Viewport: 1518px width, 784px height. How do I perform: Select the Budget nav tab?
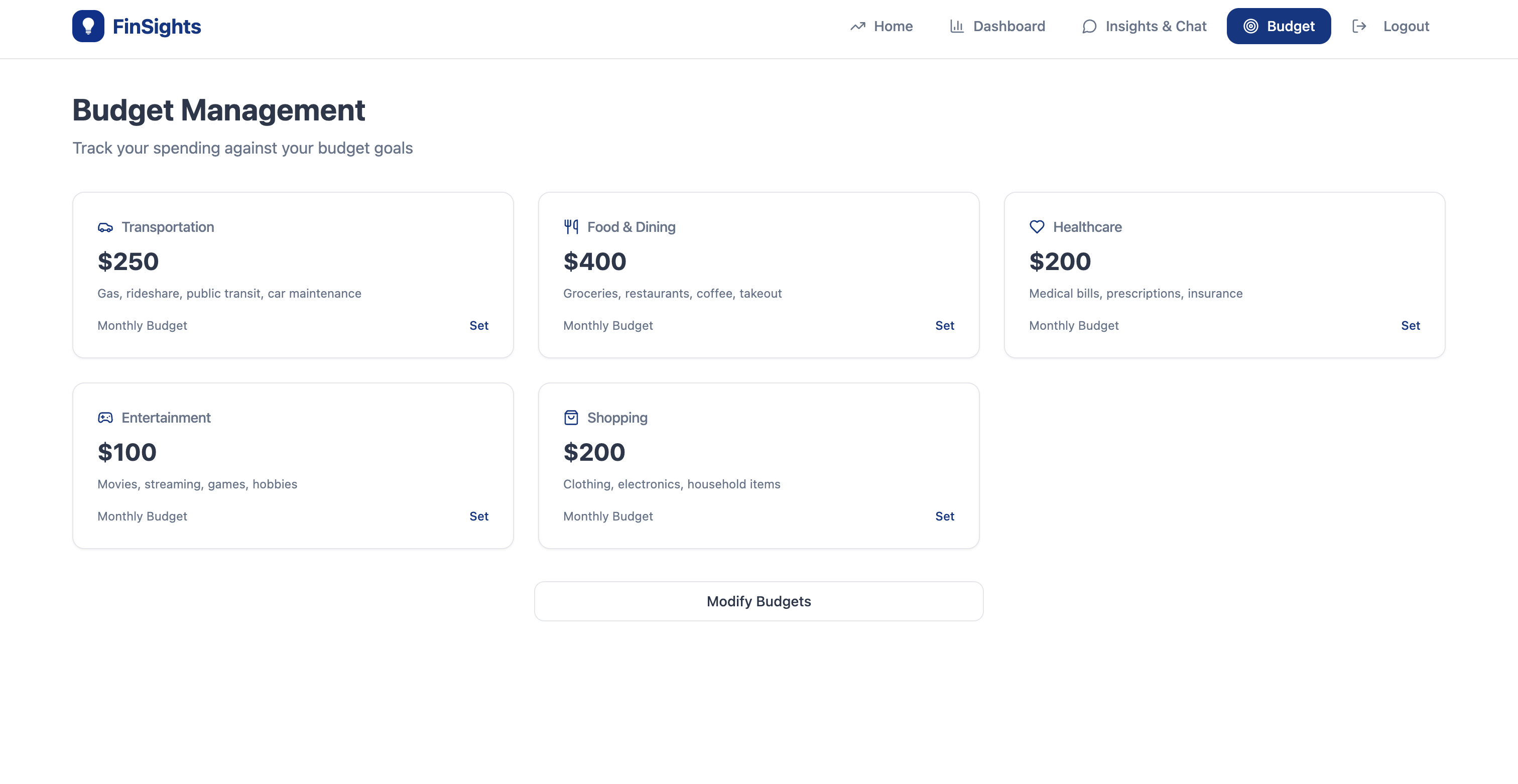(x=1278, y=27)
